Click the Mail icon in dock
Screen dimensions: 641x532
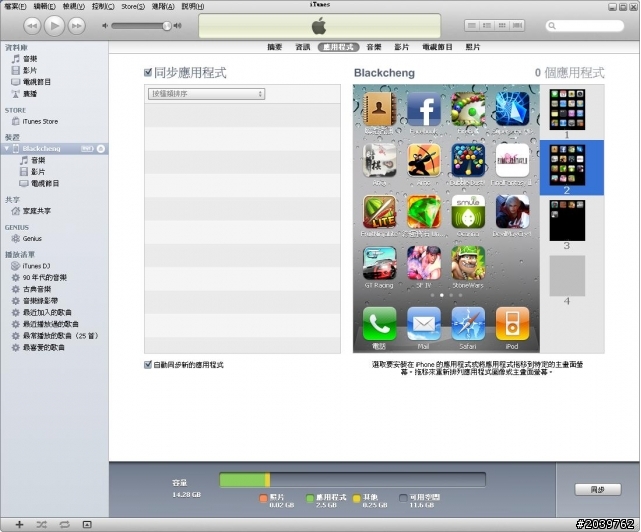coord(424,324)
